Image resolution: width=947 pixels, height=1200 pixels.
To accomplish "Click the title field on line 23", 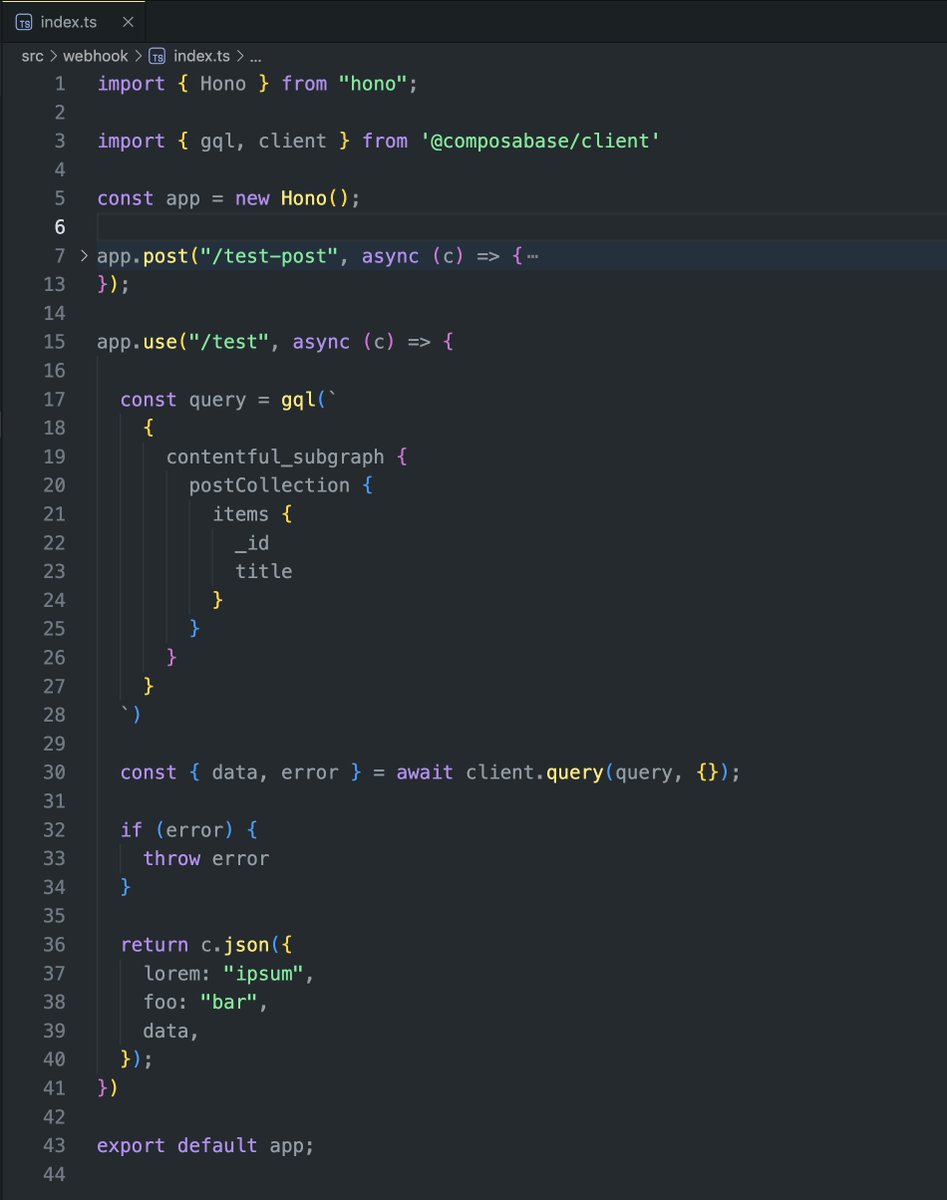I will [264, 571].
